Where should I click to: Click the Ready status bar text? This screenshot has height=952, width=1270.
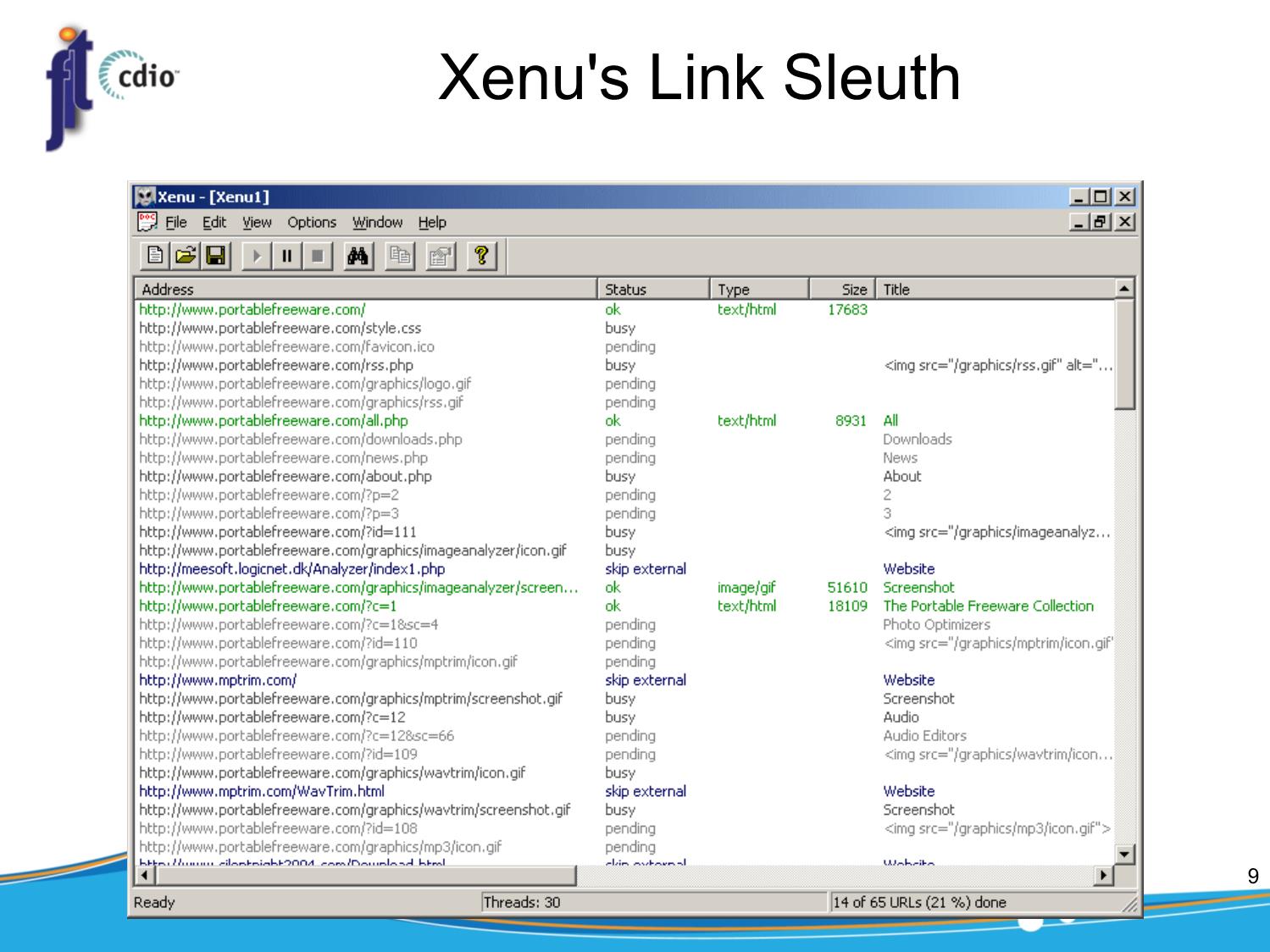(154, 903)
